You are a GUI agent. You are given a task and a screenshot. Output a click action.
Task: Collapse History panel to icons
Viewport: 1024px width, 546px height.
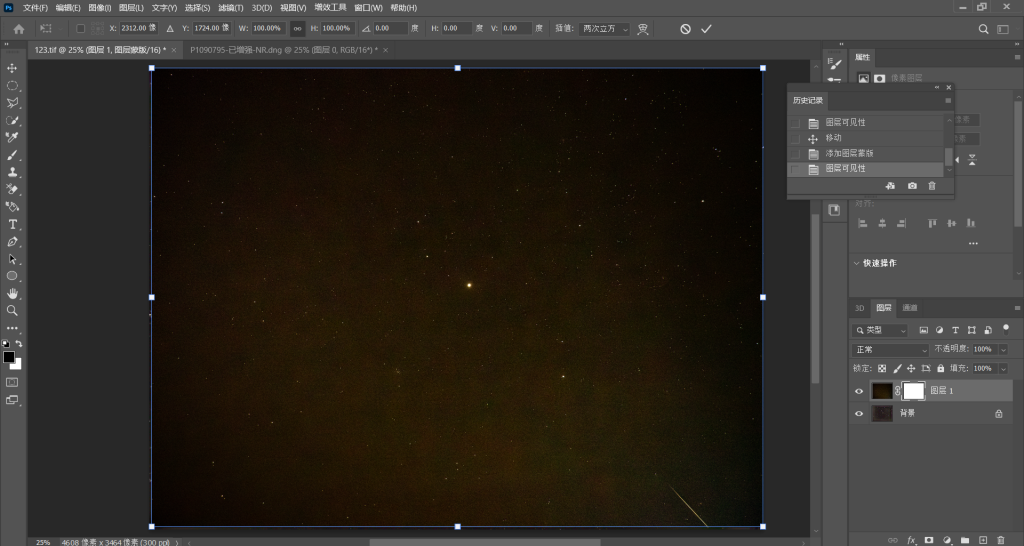pos(937,87)
